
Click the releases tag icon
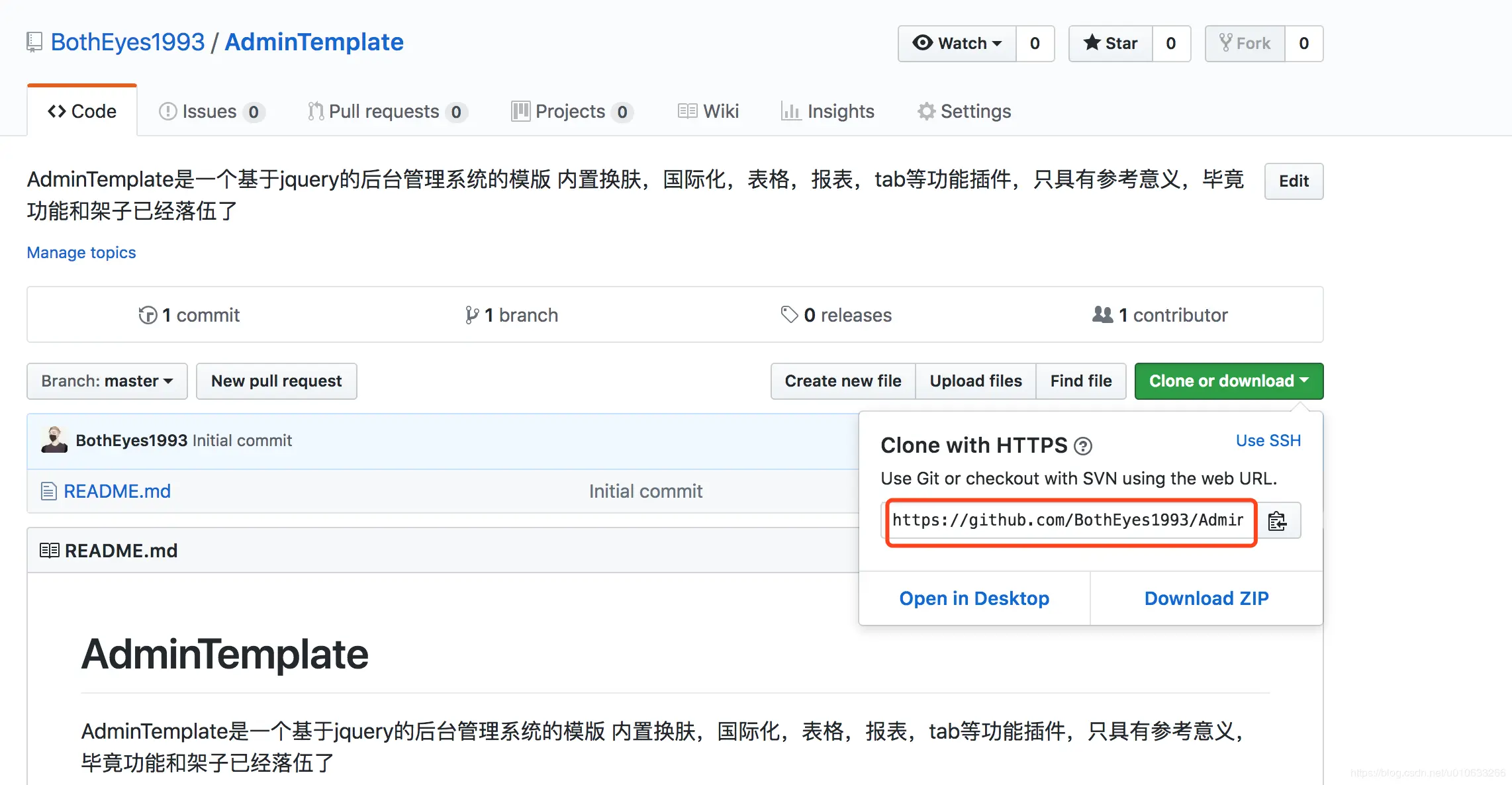pyautogui.click(x=789, y=314)
